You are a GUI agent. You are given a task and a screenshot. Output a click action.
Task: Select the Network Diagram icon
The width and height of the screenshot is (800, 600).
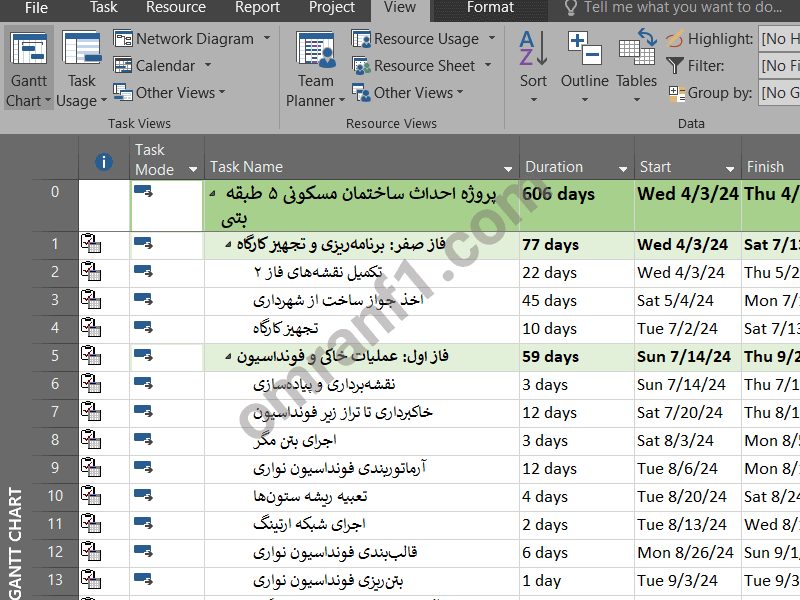pos(123,39)
